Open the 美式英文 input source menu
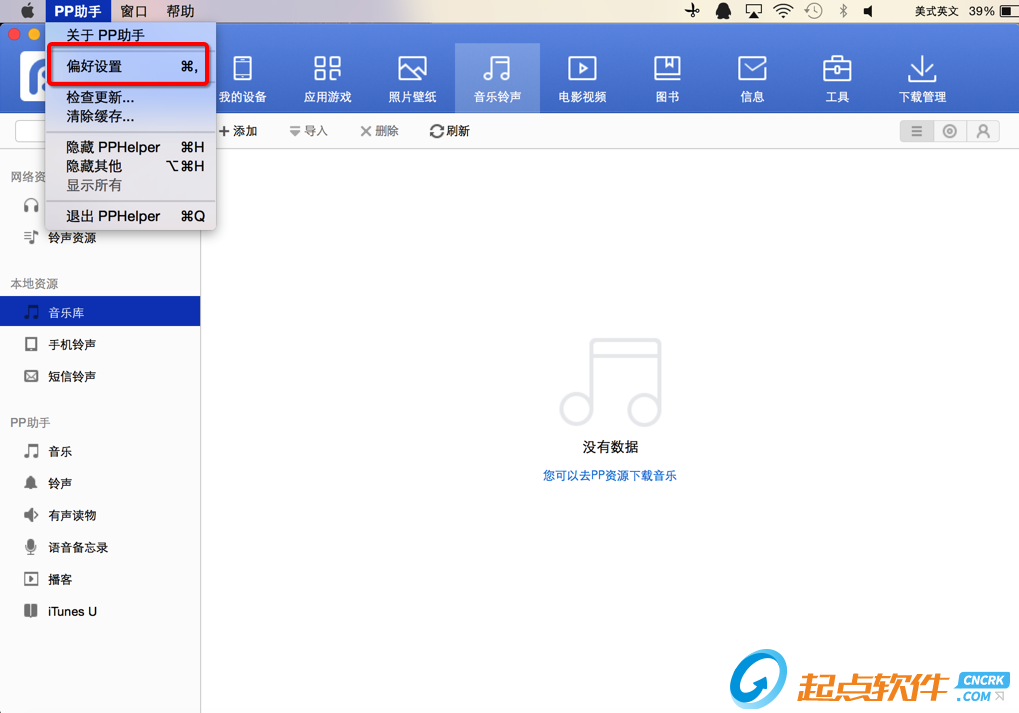This screenshot has height=713, width=1019. click(936, 11)
